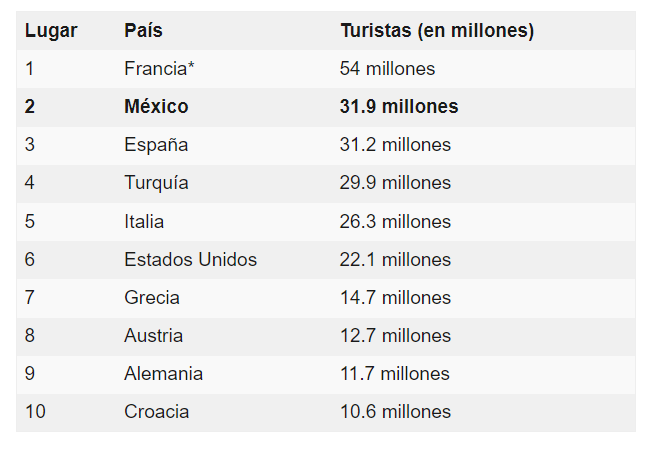Select the "España" country cell
The image size is (647, 459).
[156, 145]
